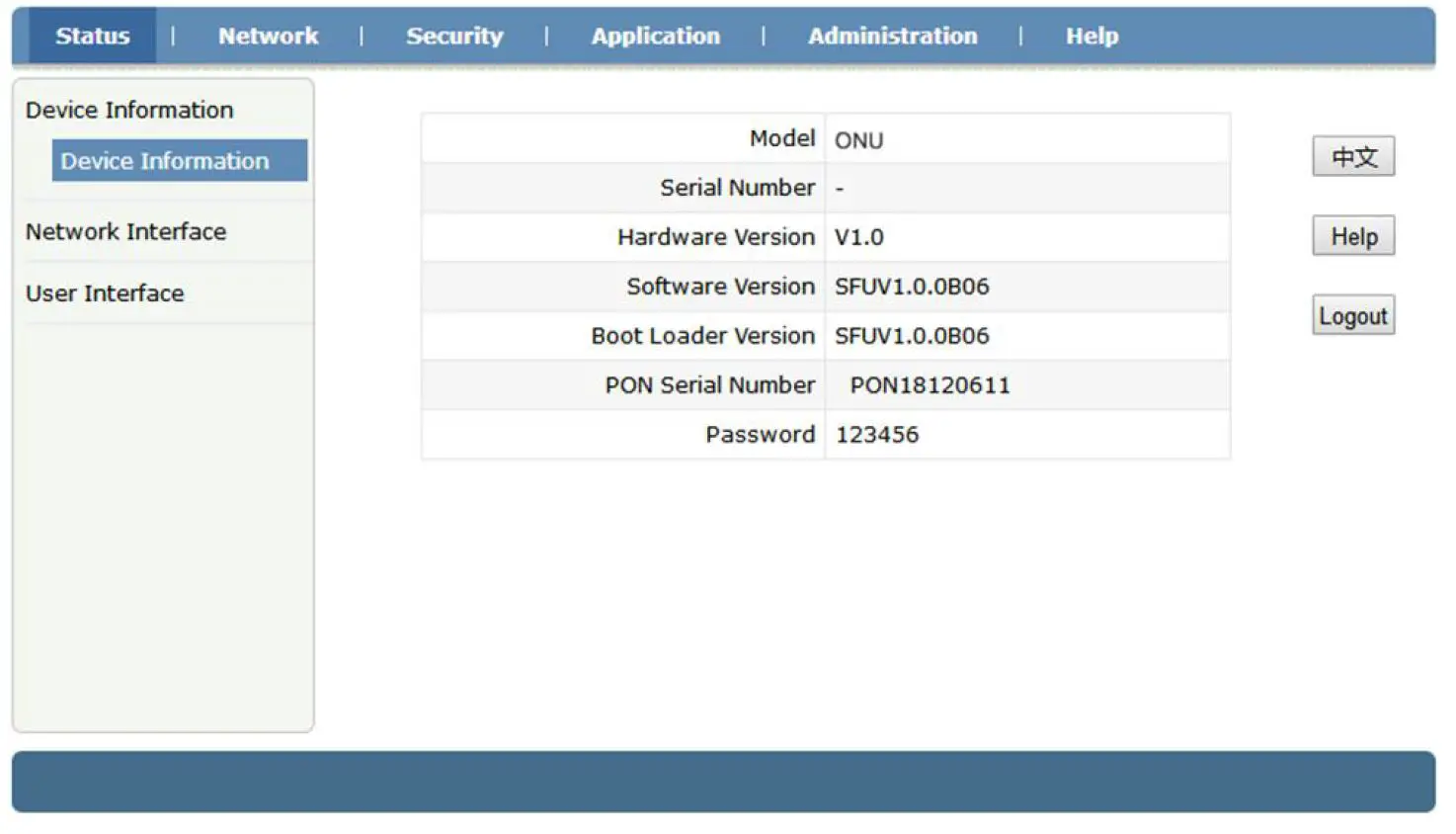Open the Network Interface section
1456x834 pixels.
(x=126, y=231)
